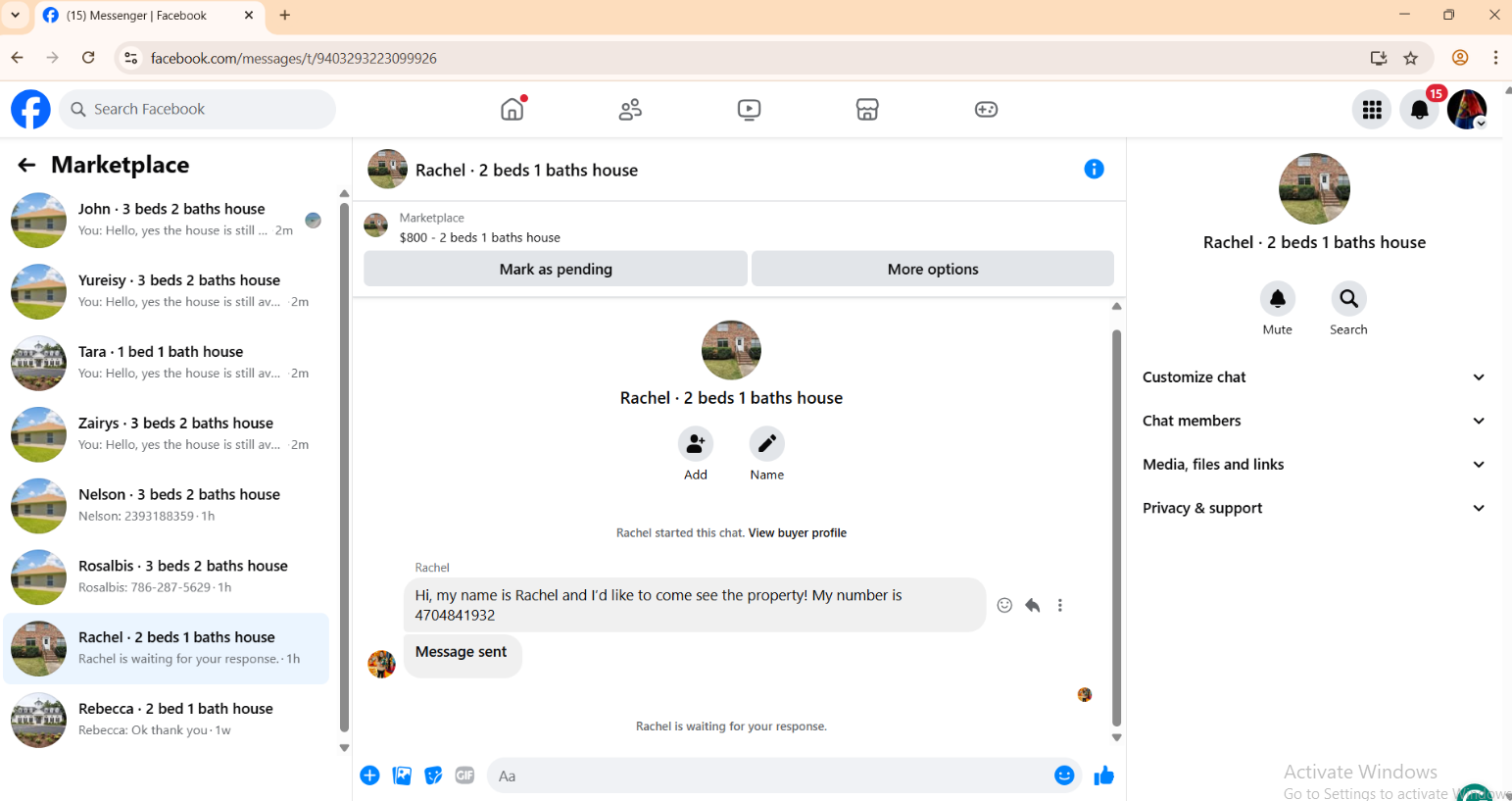The width and height of the screenshot is (1512, 801).
Task: Click the browser address bar URL
Action: tap(294, 58)
